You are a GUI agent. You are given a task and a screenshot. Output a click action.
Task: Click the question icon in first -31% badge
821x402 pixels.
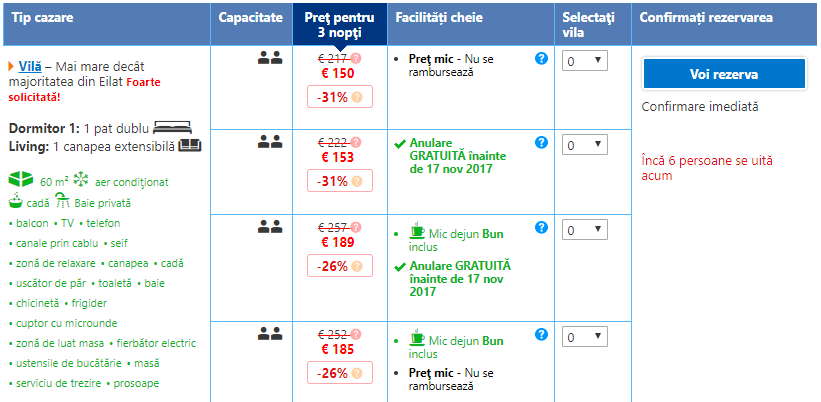click(x=355, y=97)
